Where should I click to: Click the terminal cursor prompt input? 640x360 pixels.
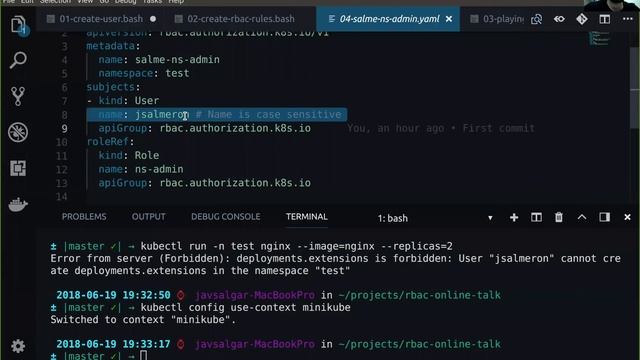pos(143,356)
